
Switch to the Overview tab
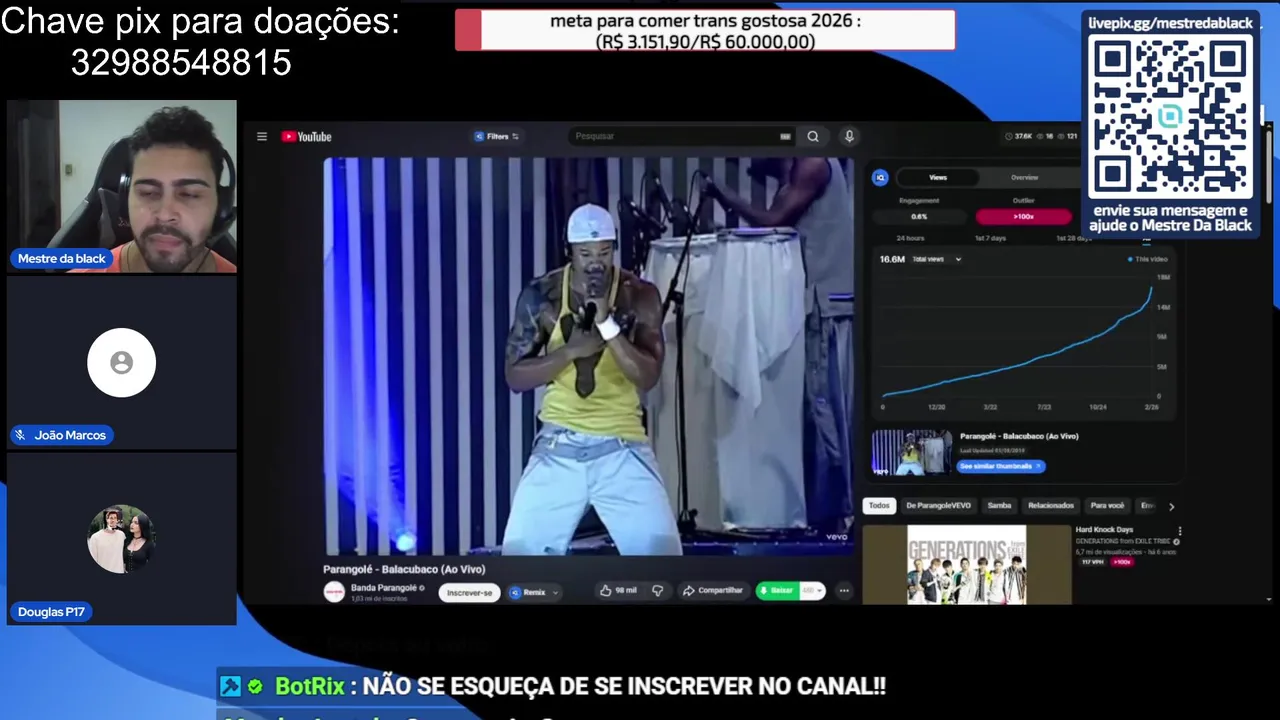point(1024,177)
